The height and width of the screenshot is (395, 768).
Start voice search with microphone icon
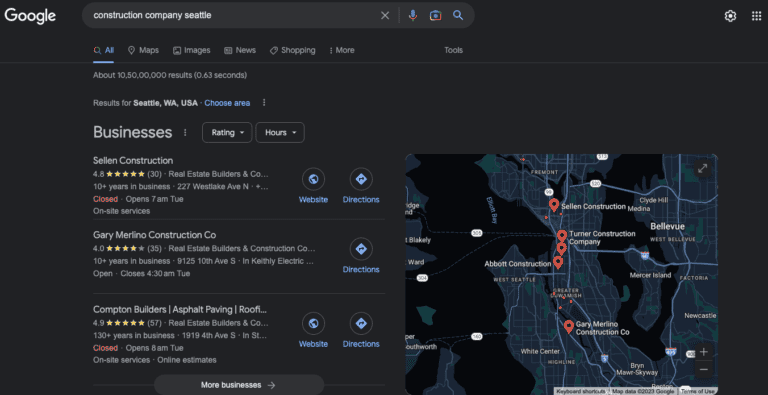pos(413,16)
